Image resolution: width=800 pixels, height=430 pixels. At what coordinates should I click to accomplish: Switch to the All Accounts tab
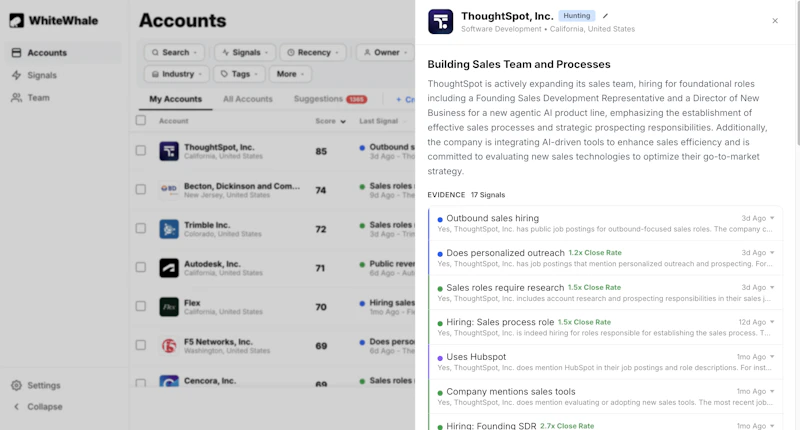(x=247, y=99)
